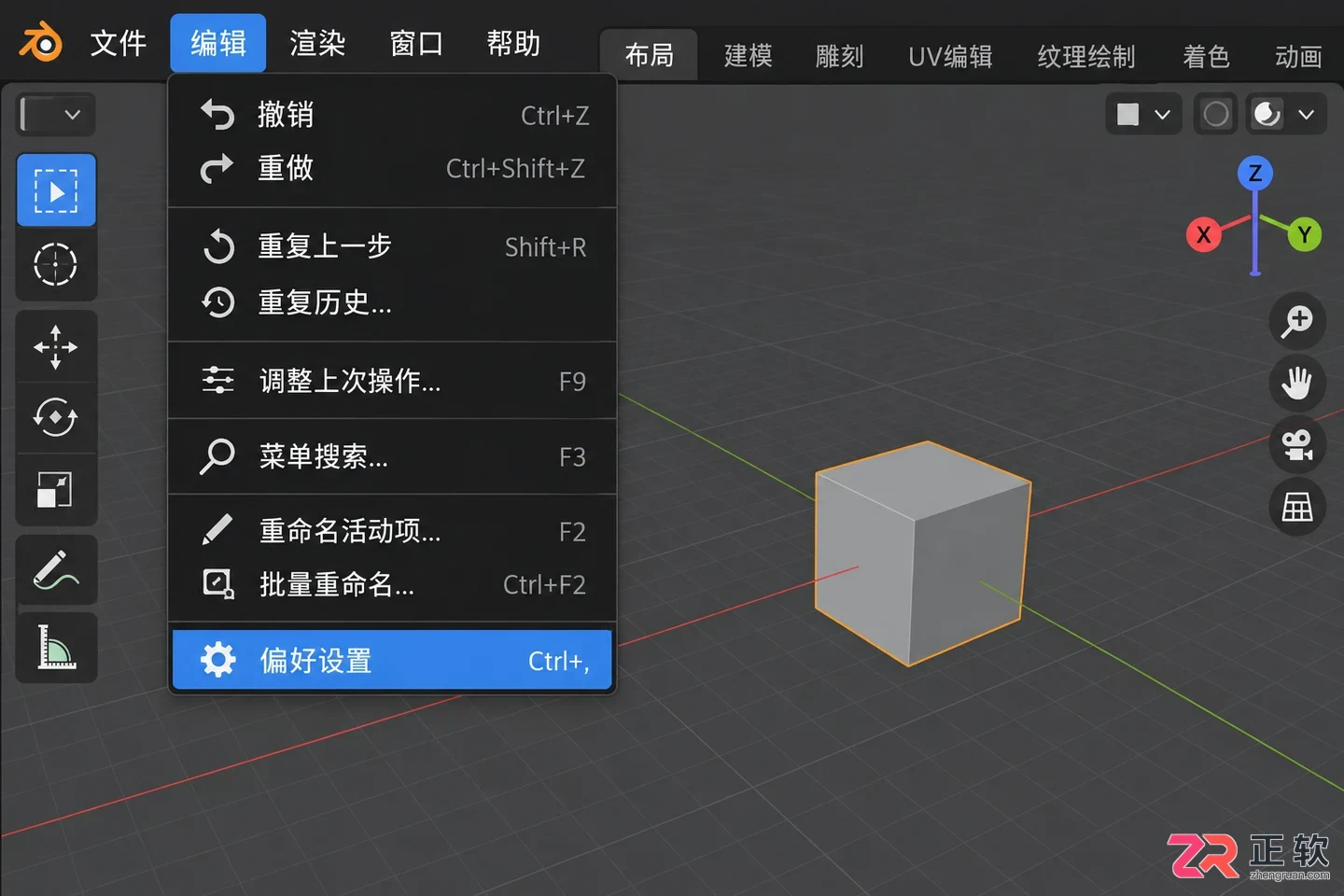This screenshot has width=1344, height=896.
Task: Select the cube in the viewport
Action: point(922,553)
